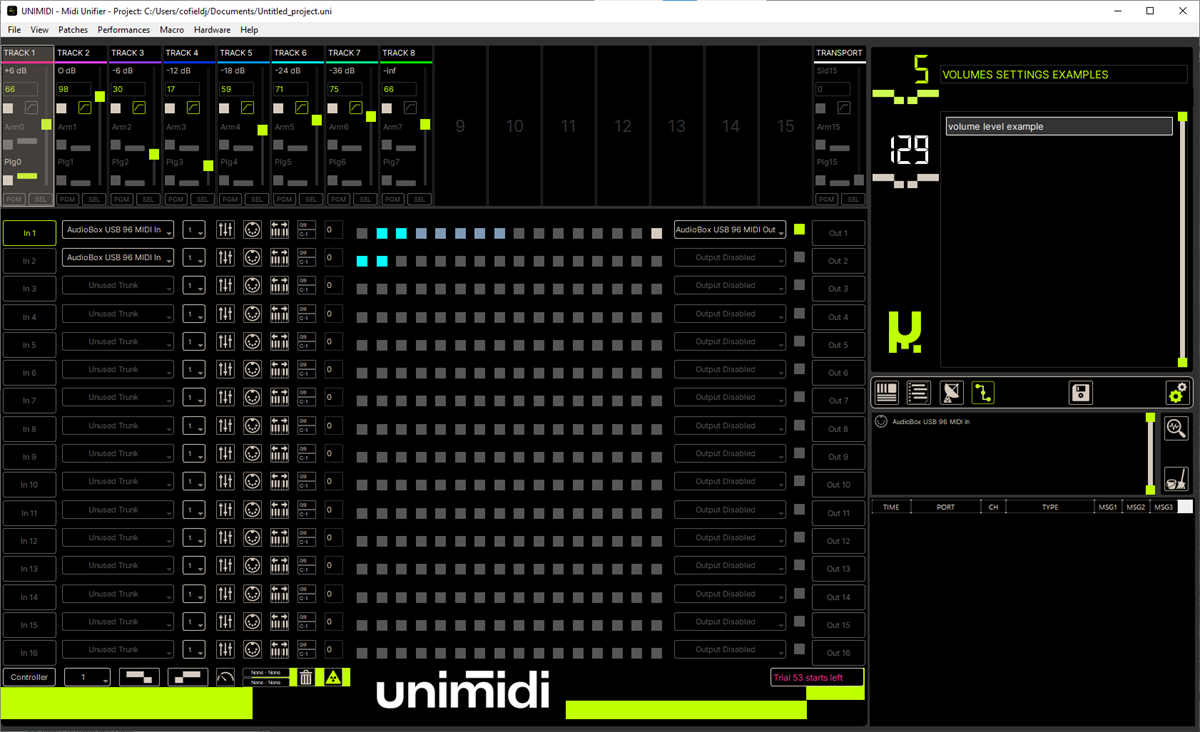
Task: Toggle the enable square next to Out 2
Action: click(799, 257)
